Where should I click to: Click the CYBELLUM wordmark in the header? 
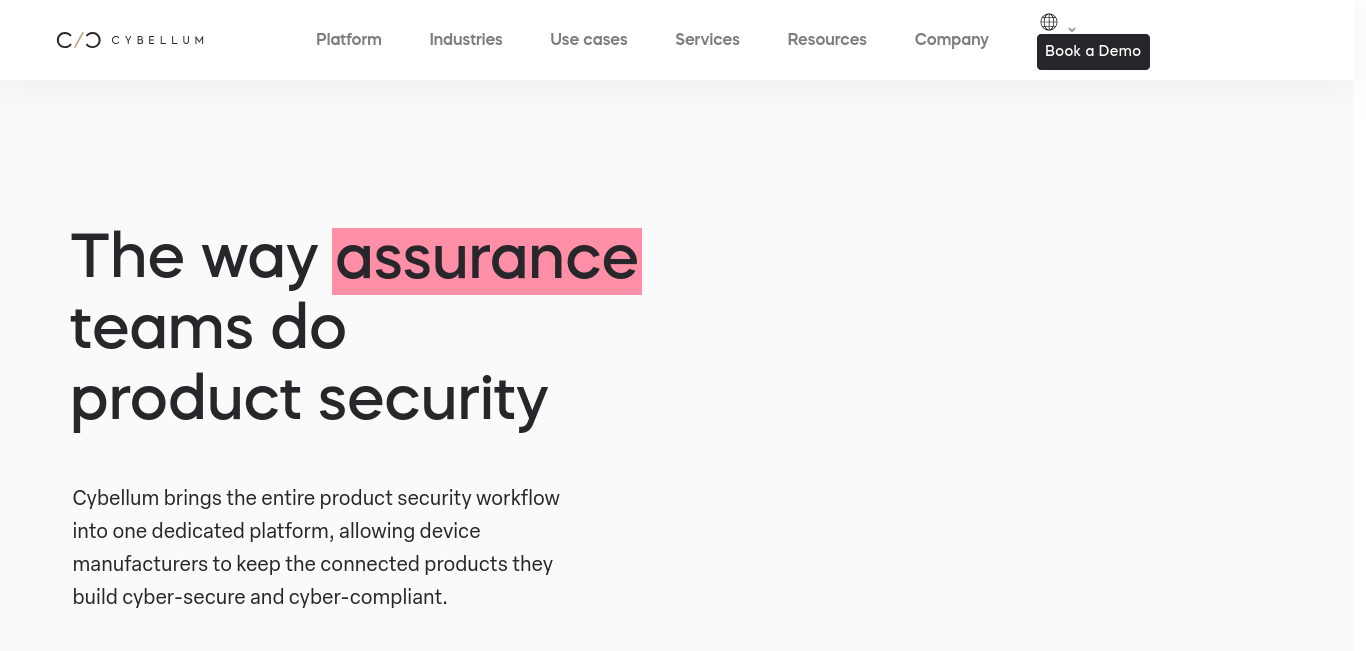[x=158, y=40]
